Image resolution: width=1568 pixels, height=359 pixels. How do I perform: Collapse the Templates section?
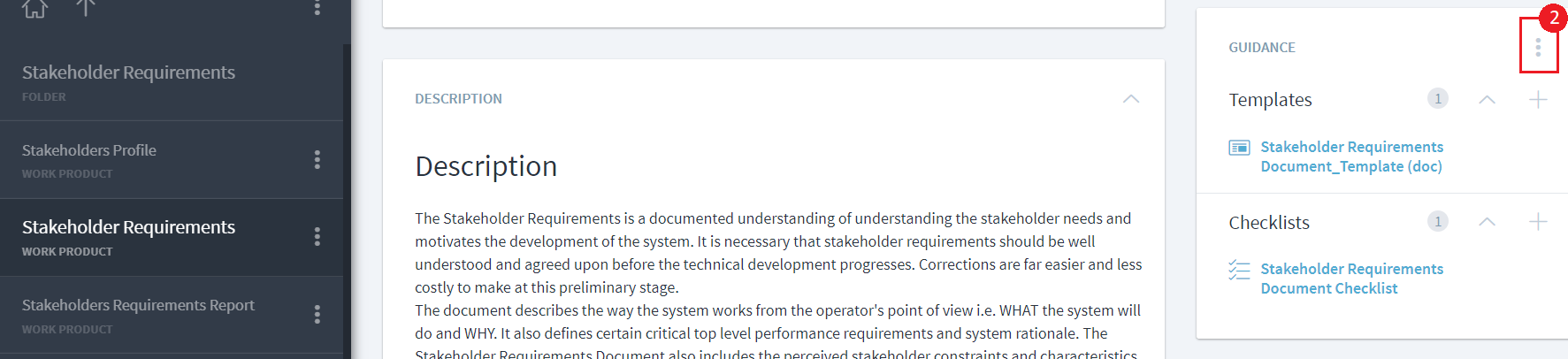(1487, 99)
